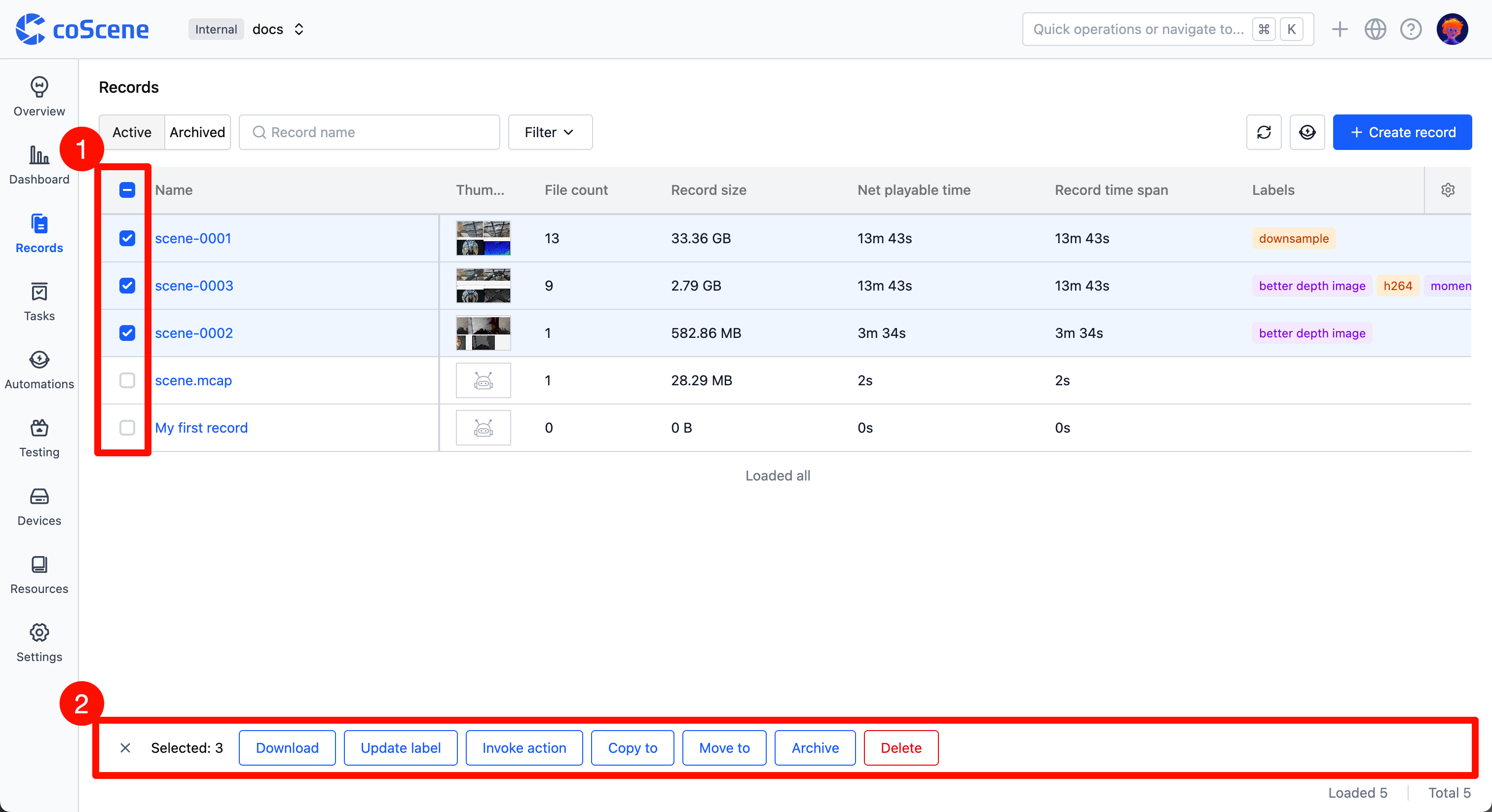1492x812 pixels.
Task: Open the Dashboard sidebar icon
Action: 39,164
